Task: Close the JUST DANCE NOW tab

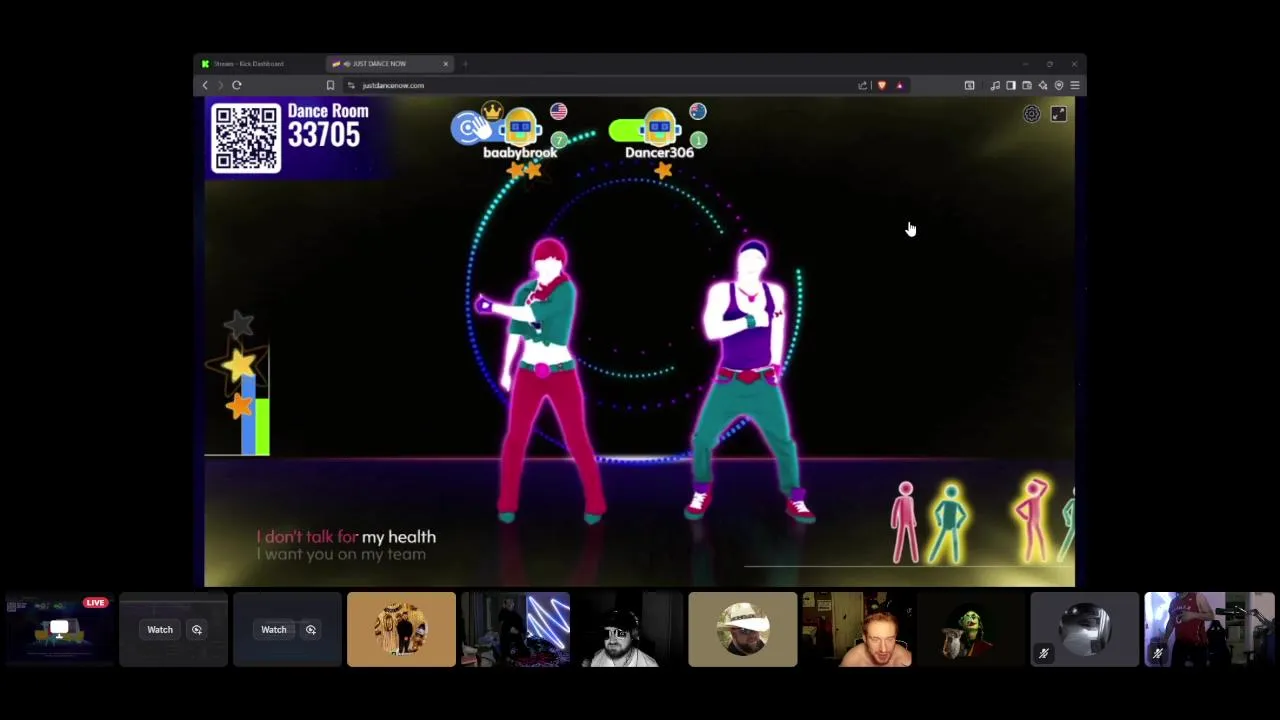Action: (x=446, y=64)
